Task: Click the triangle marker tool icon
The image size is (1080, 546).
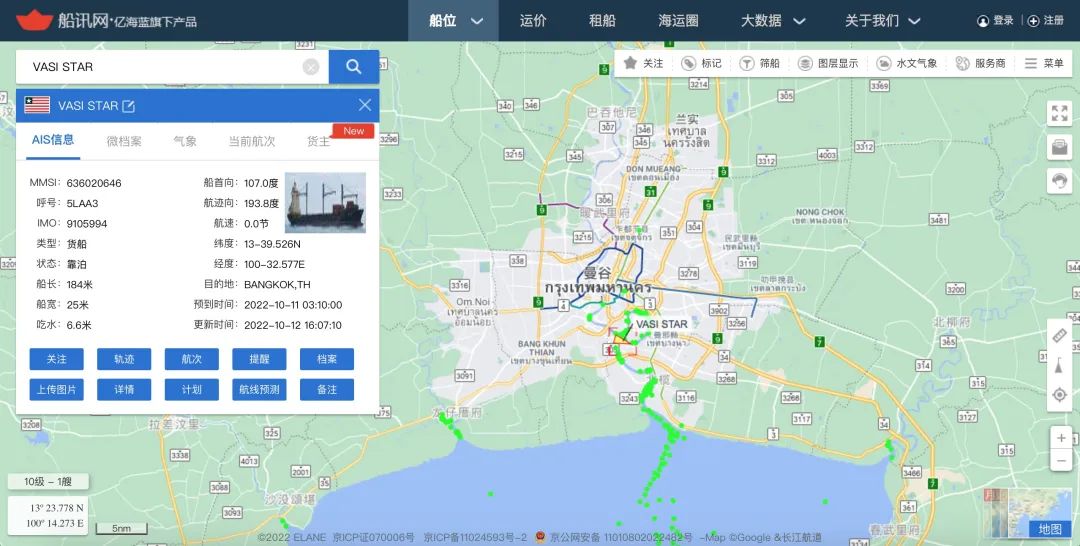Action: coord(1059,366)
